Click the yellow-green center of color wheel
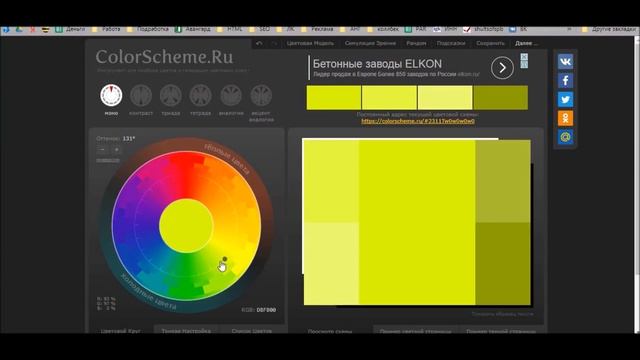 tap(186, 226)
